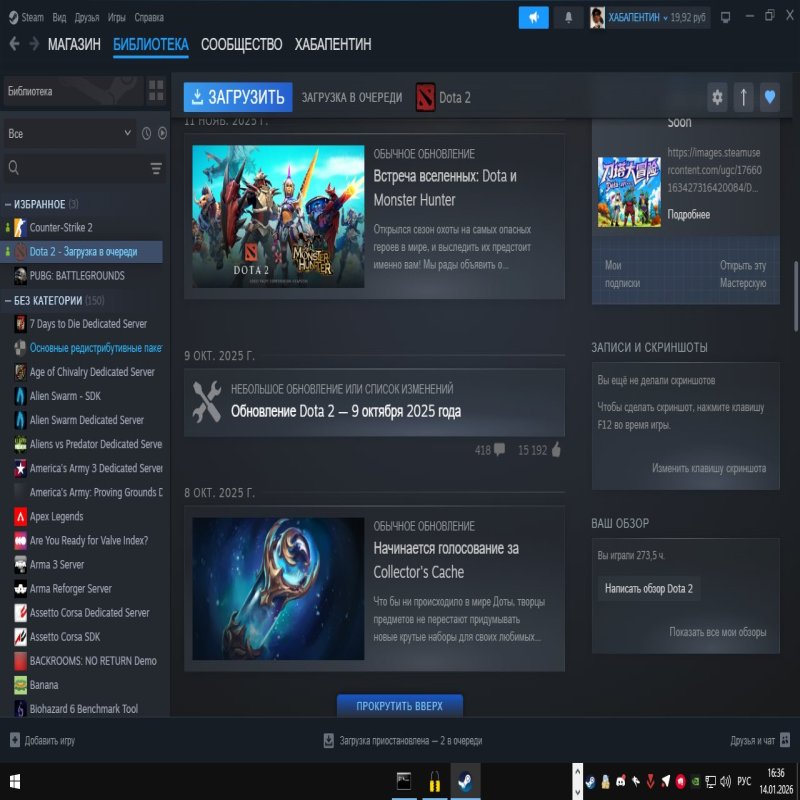The width and height of the screenshot is (800, 800).
Task: Toggle the notification bell icon
Action: (x=570, y=16)
